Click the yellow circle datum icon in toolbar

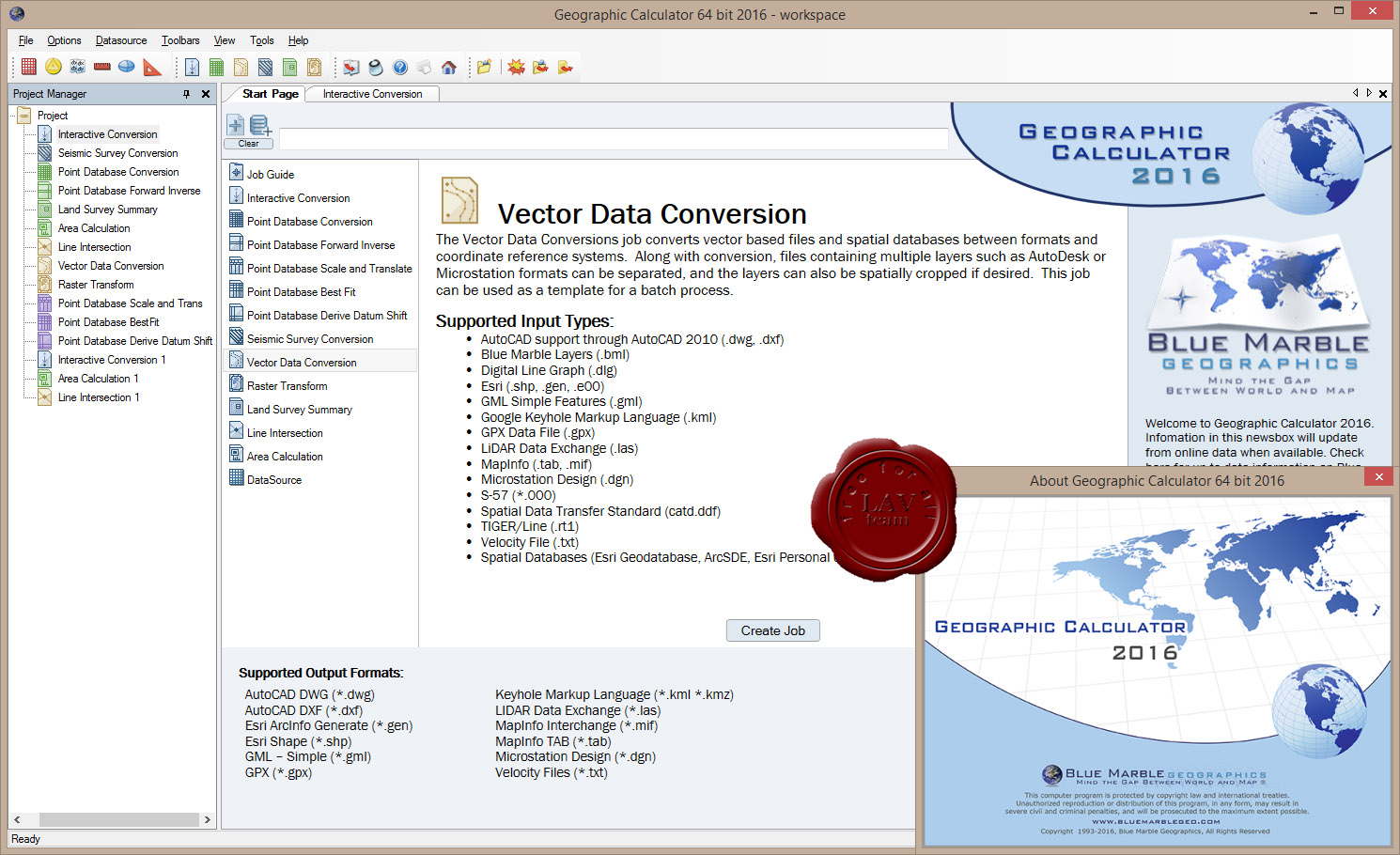tap(54, 67)
